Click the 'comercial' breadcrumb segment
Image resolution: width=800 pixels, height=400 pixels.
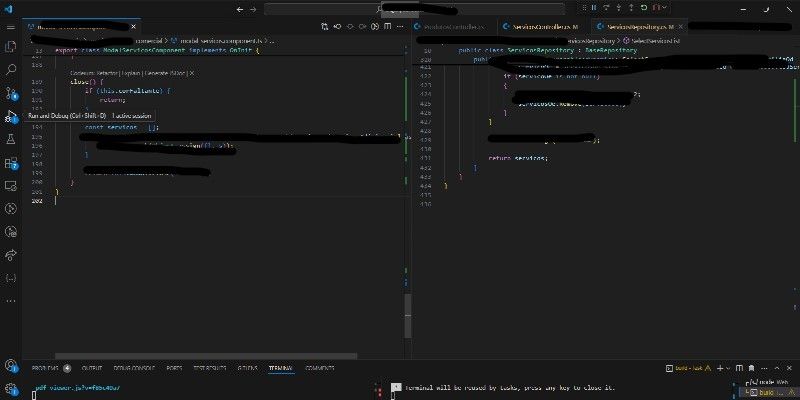(149, 40)
